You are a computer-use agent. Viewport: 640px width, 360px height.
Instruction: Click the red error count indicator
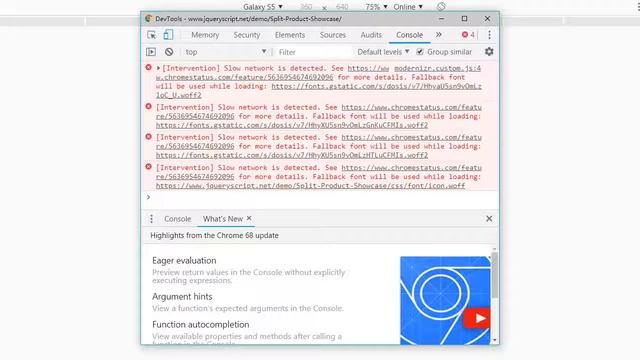pos(468,35)
